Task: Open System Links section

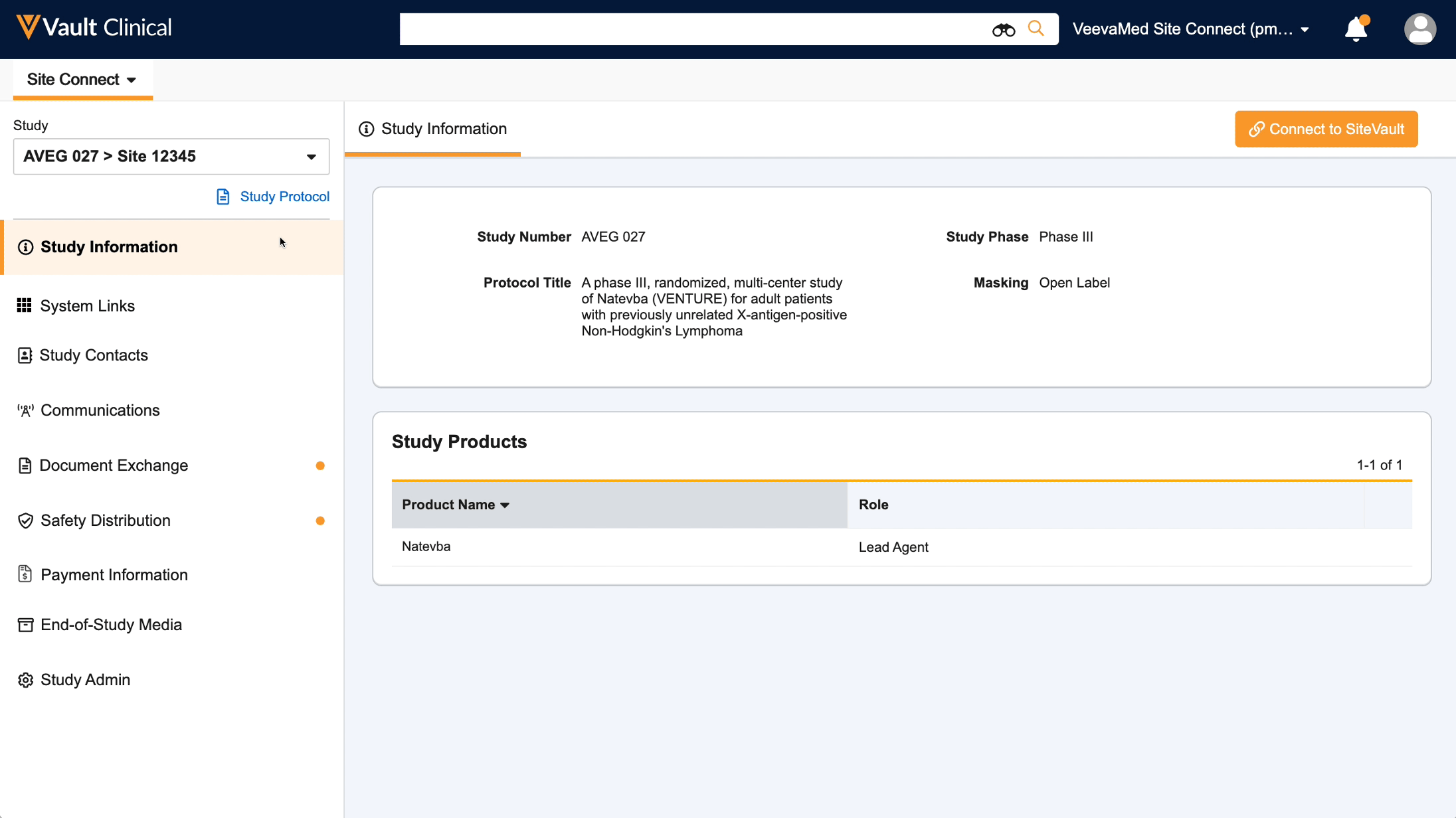Action: click(x=87, y=305)
